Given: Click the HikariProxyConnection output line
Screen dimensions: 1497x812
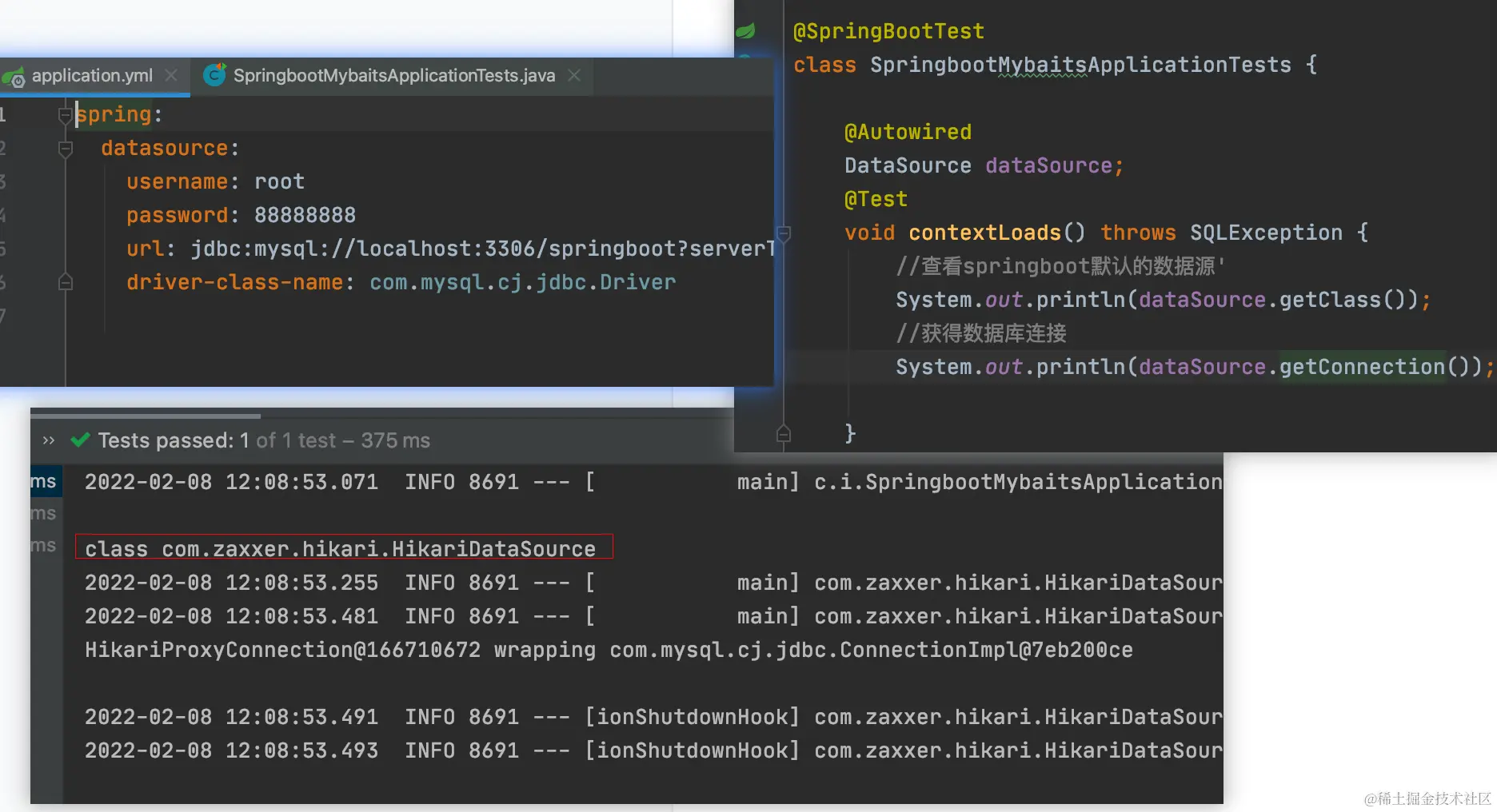Looking at the screenshot, I should [609, 650].
